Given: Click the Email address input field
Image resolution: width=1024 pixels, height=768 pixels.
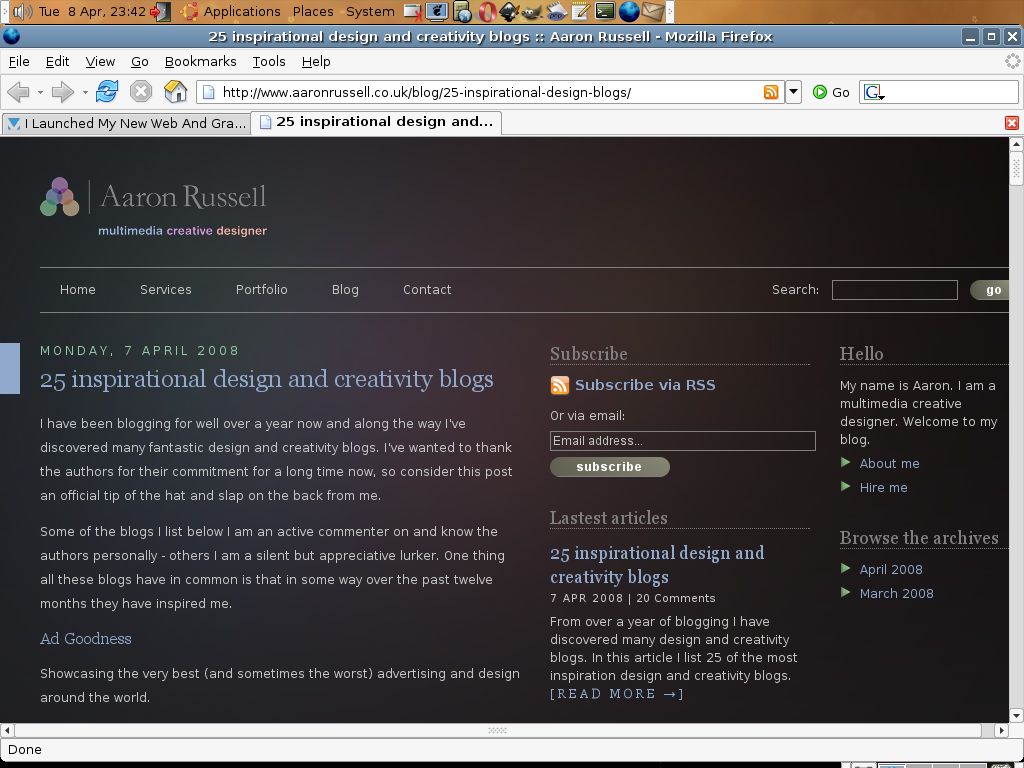Looking at the screenshot, I should coord(682,441).
